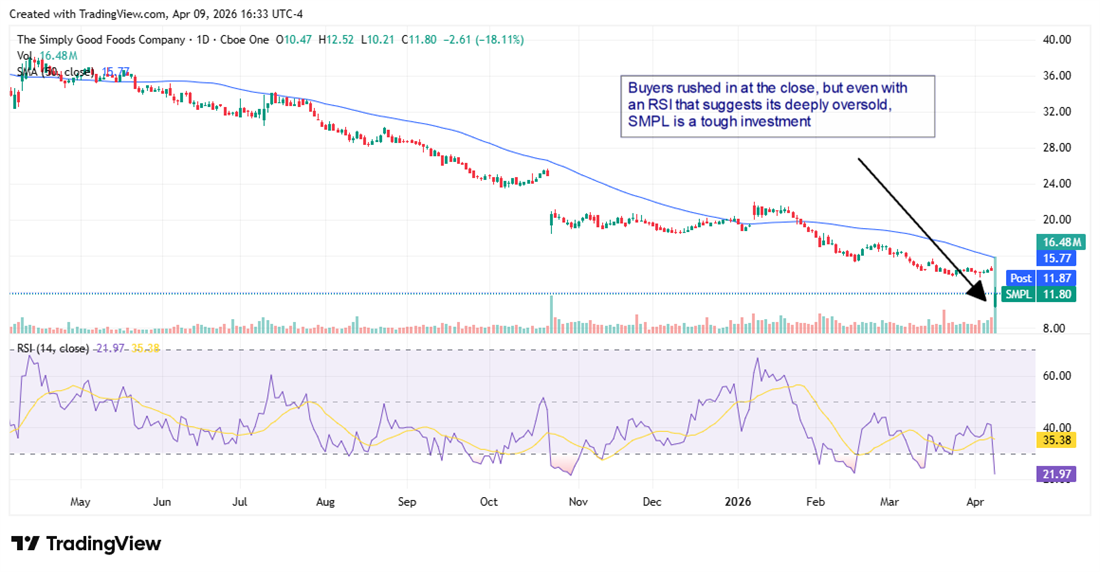Select the Vol indicator legend label
Viewport: 1100px width, 572px height.
tap(26, 56)
